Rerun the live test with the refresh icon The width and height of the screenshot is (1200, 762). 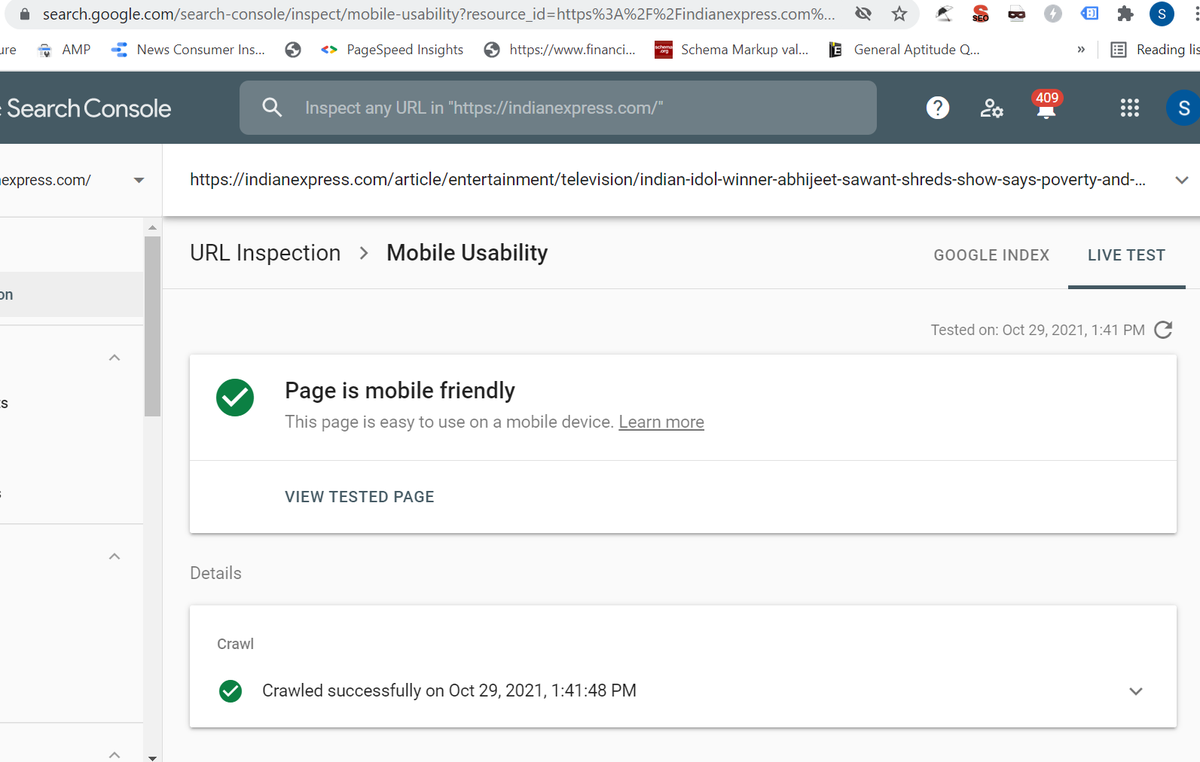(x=1163, y=330)
